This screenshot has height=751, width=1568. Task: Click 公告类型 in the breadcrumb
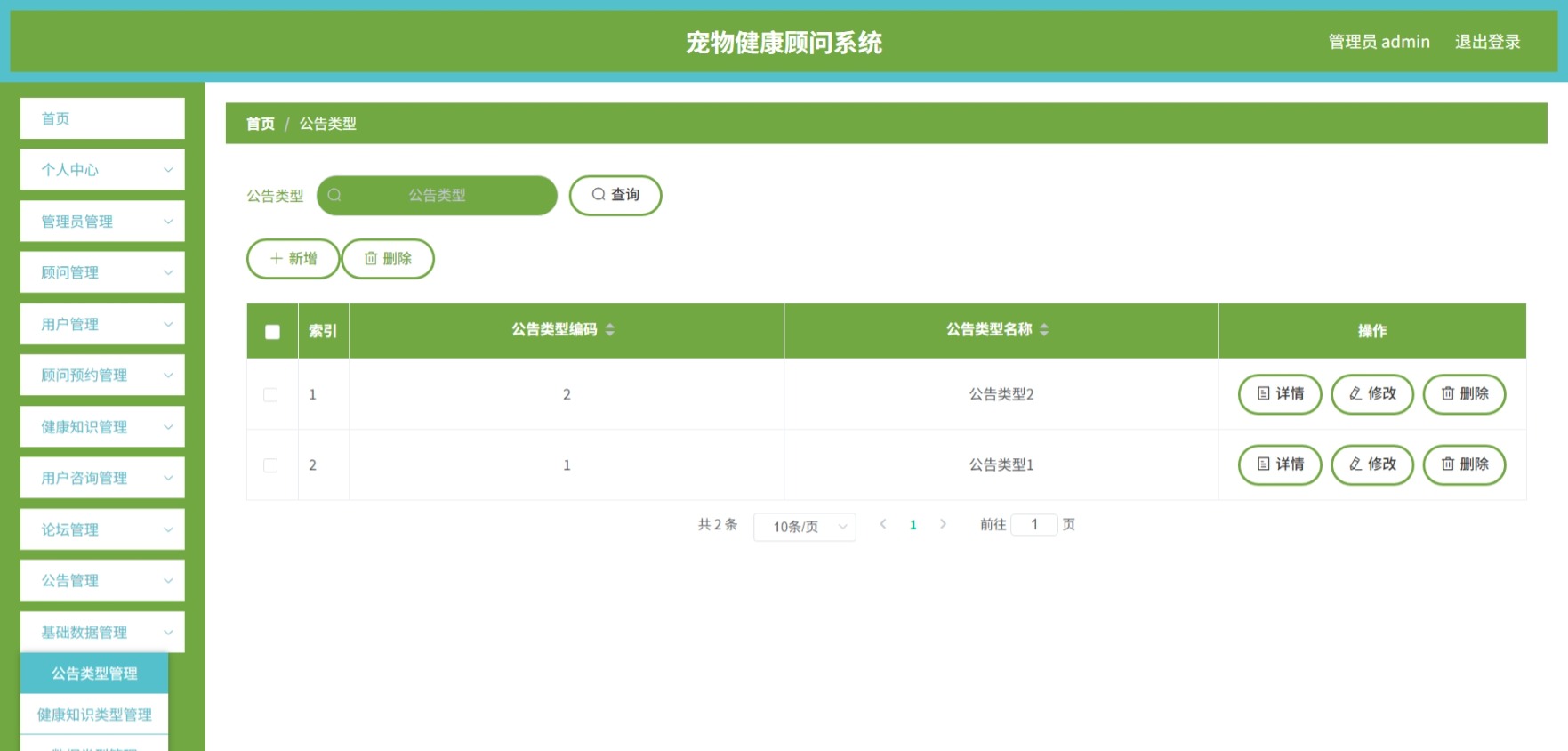pyautogui.click(x=327, y=124)
